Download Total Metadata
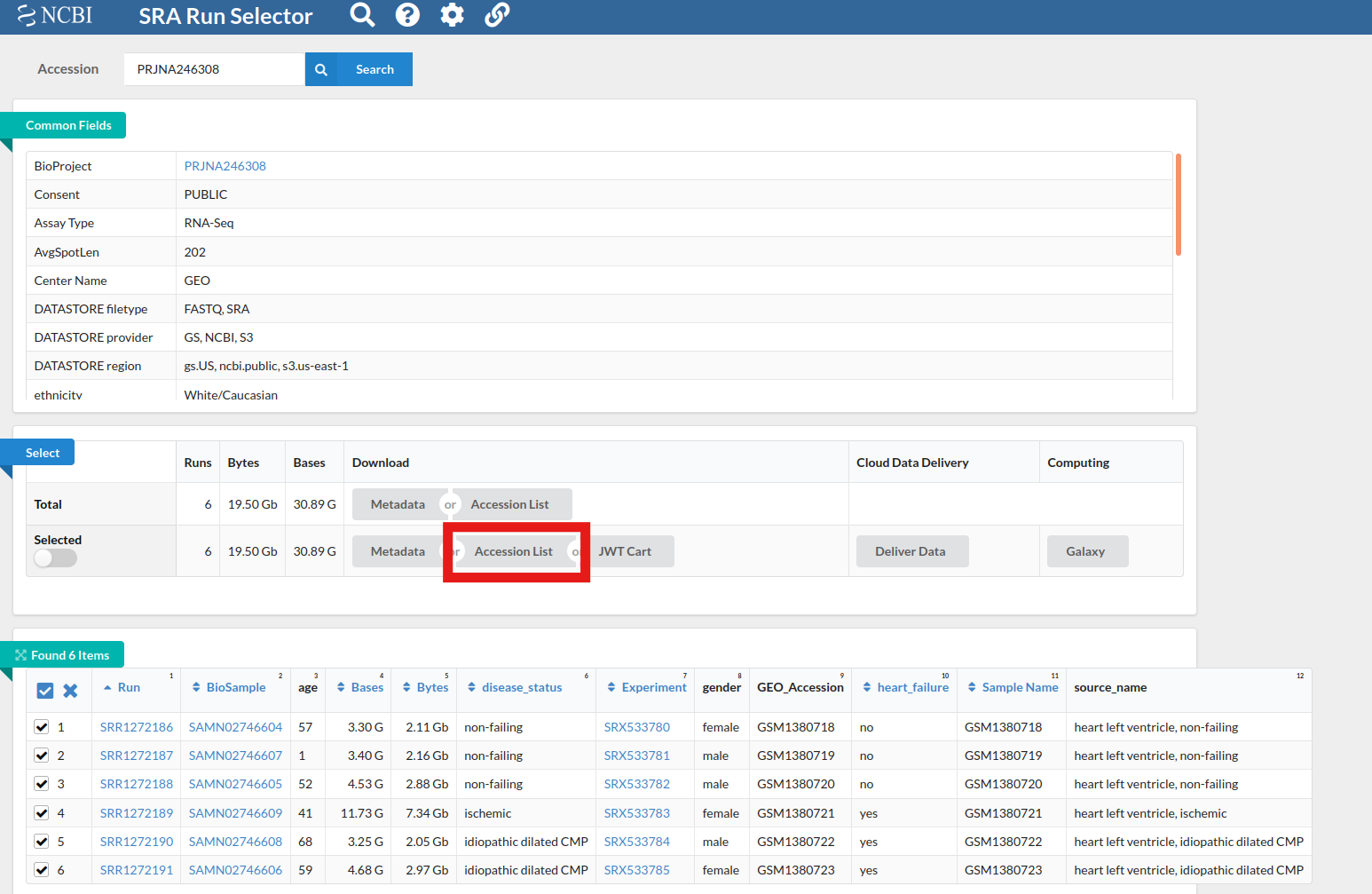Screen dimensions: 1372x894 (398, 504)
